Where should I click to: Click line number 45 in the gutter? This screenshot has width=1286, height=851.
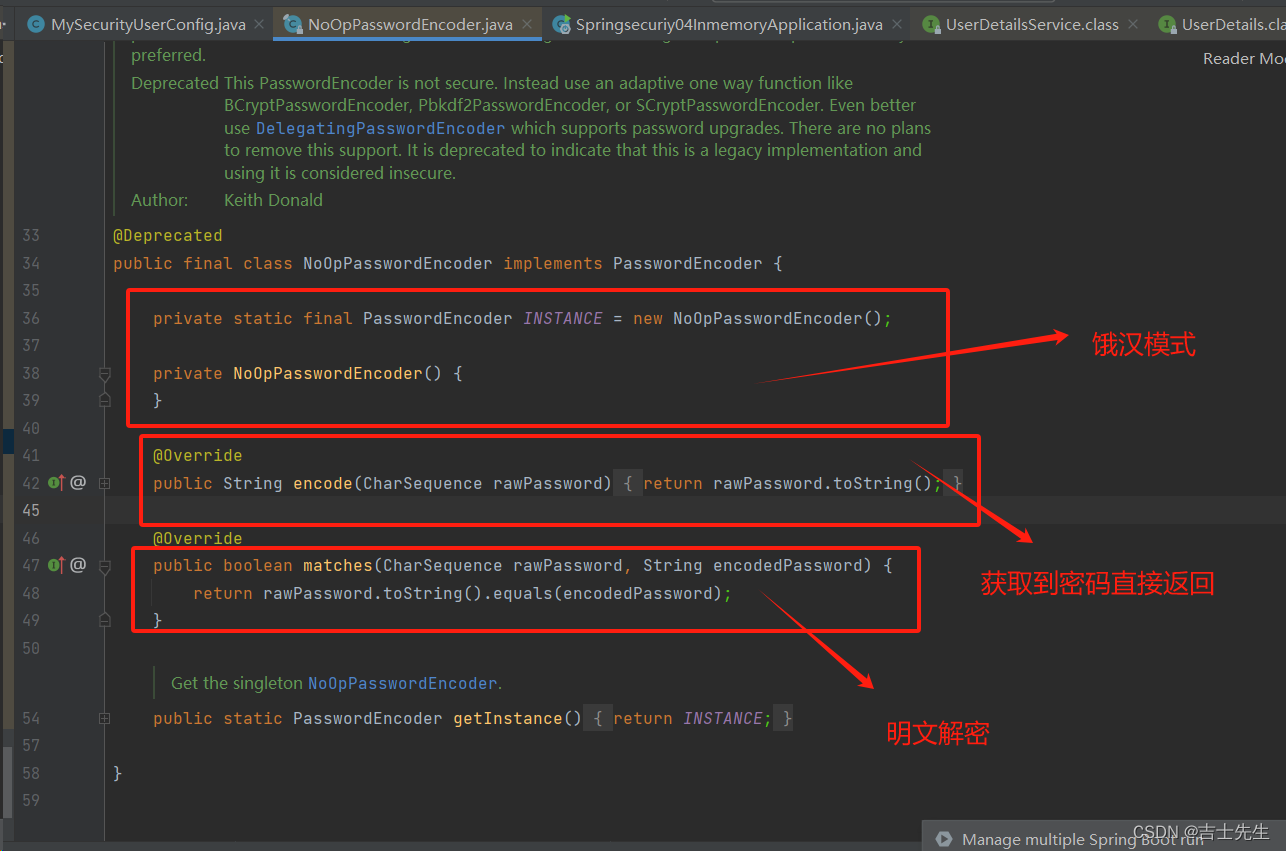coord(31,511)
